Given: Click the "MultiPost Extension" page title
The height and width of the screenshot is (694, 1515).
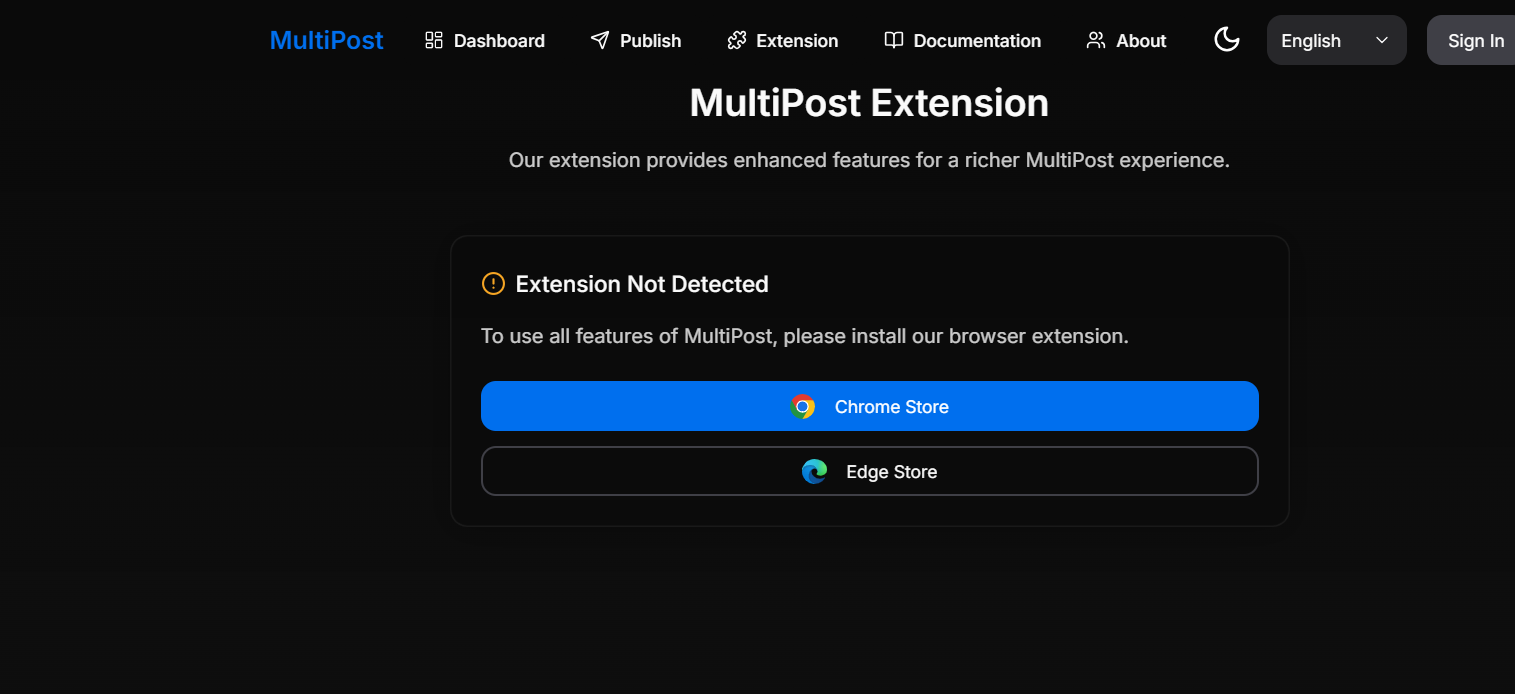Looking at the screenshot, I should (x=869, y=103).
